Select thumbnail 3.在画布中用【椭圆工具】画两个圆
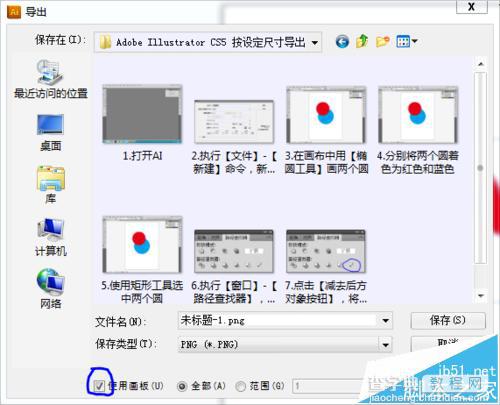This screenshot has width=500, height=405. click(x=326, y=115)
